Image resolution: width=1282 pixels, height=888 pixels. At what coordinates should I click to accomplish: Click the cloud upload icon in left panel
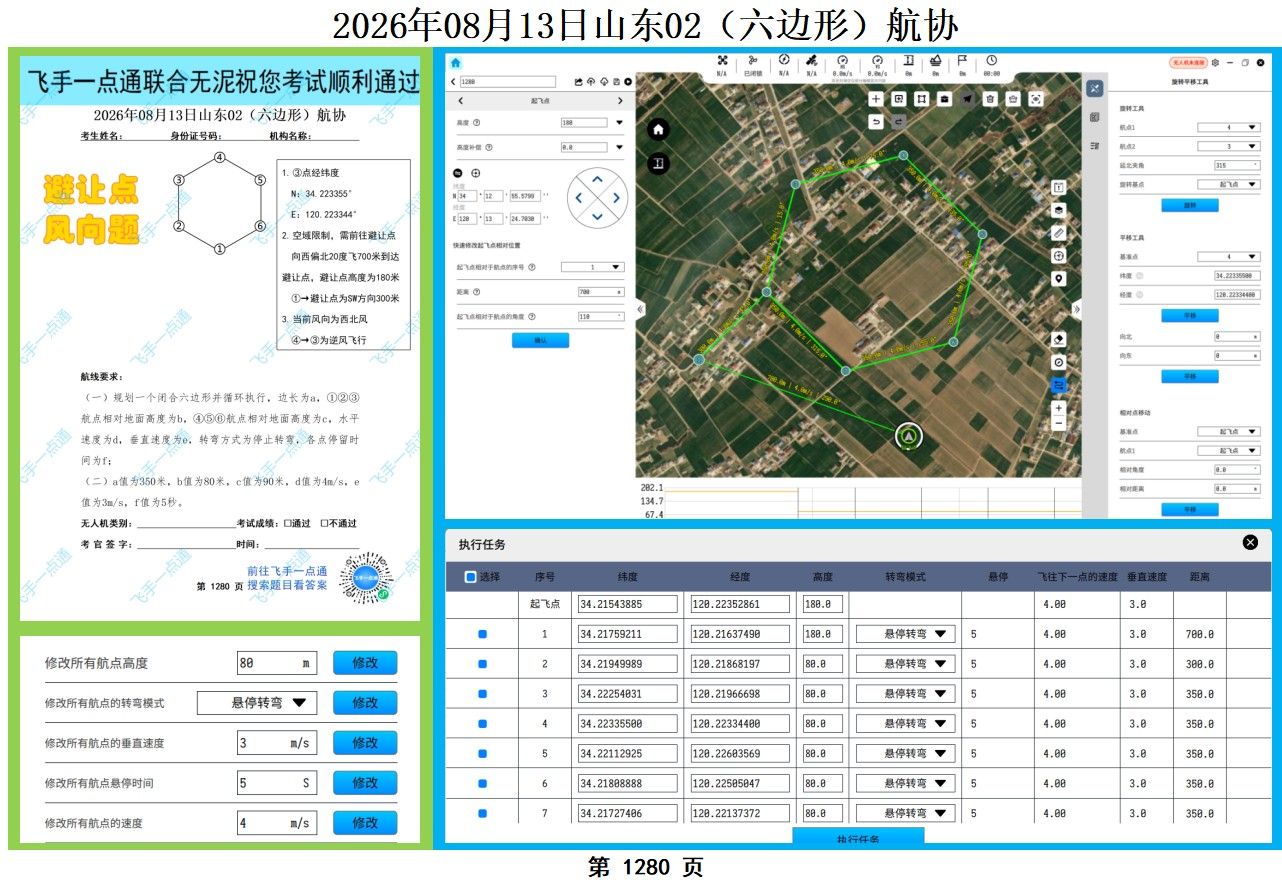coord(591,82)
